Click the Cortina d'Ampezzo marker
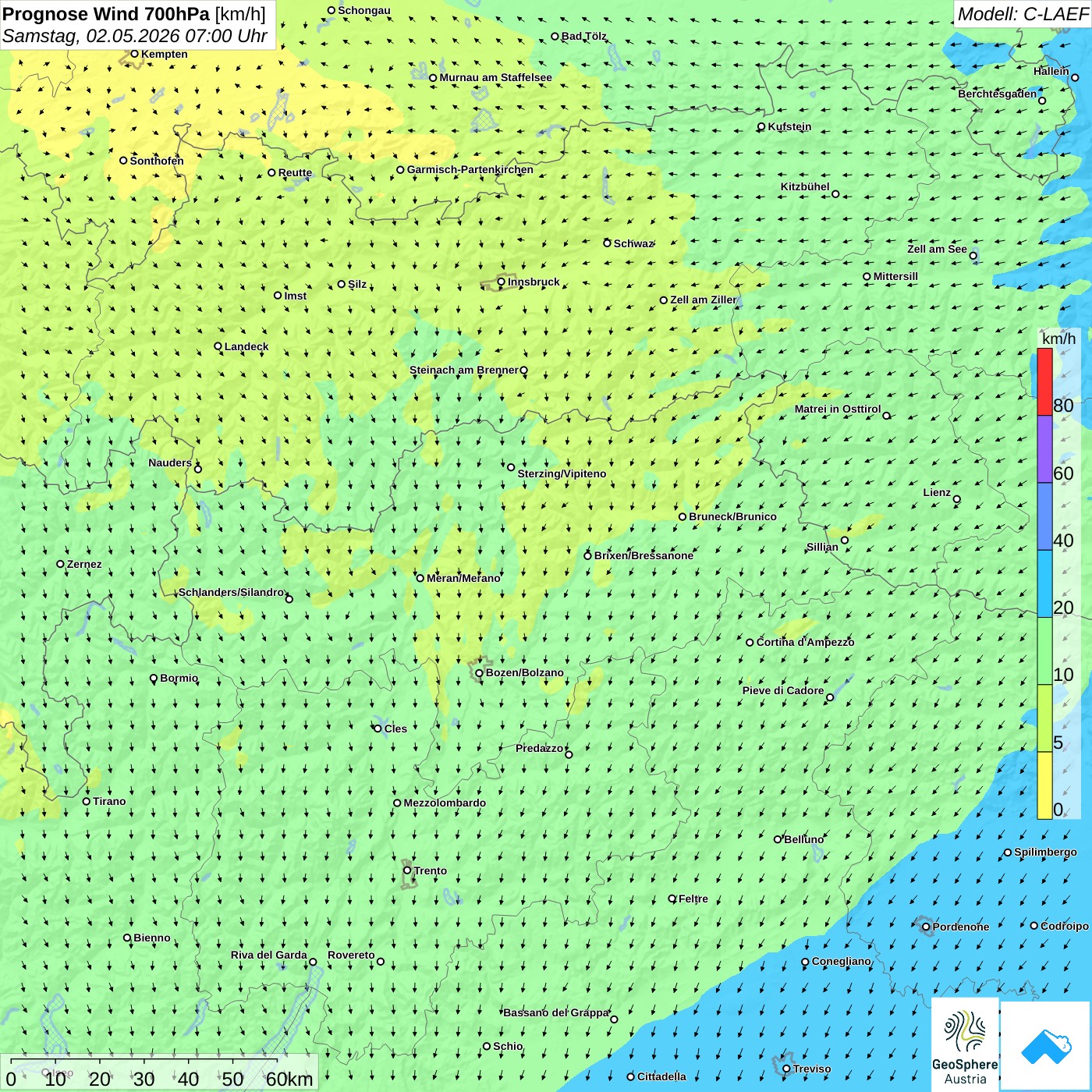 [x=750, y=643]
